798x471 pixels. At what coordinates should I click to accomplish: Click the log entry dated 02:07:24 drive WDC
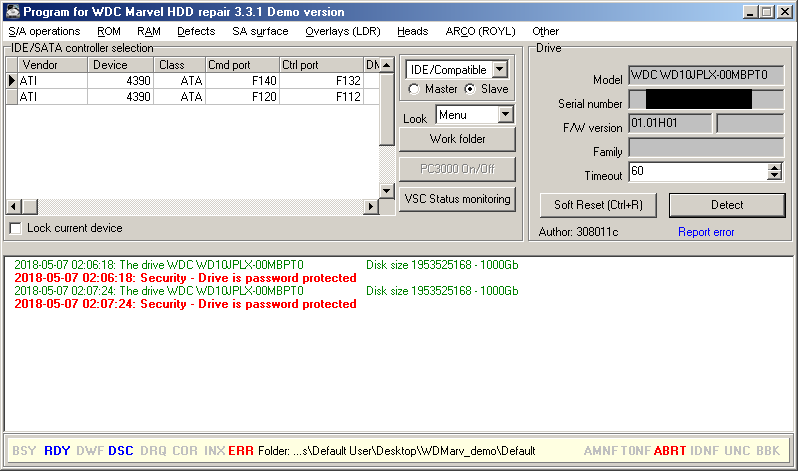pyautogui.click(x=266, y=291)
